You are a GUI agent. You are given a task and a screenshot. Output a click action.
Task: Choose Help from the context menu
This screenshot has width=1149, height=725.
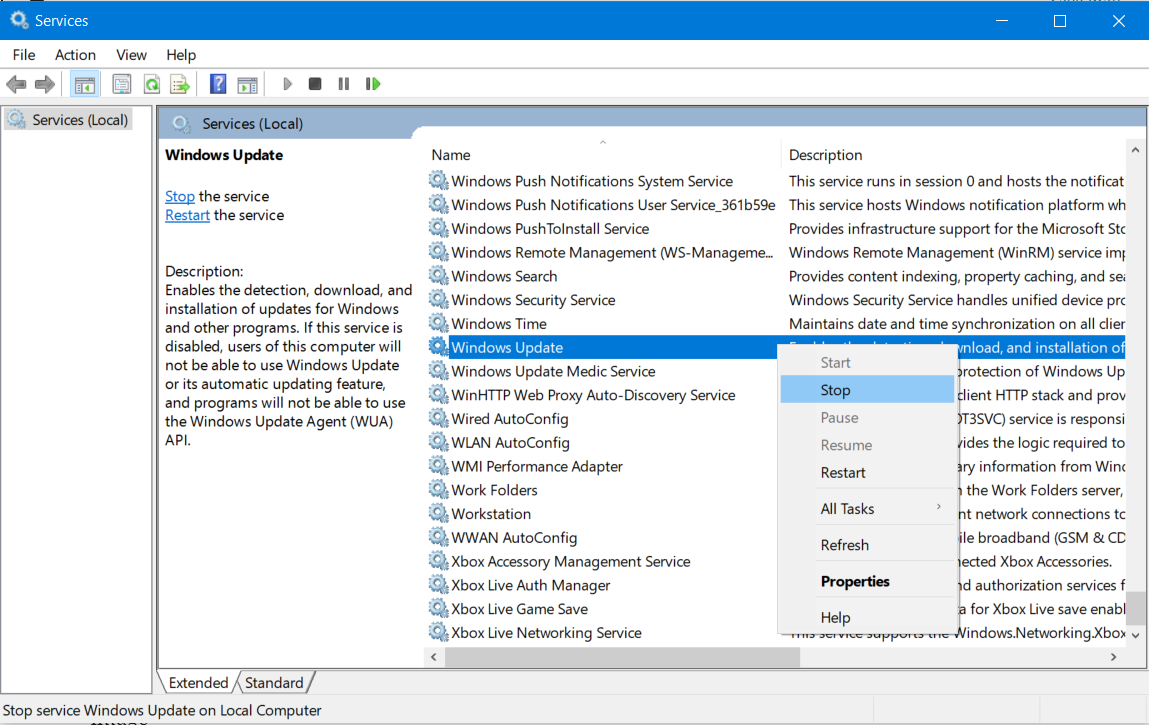click(868, 618)
